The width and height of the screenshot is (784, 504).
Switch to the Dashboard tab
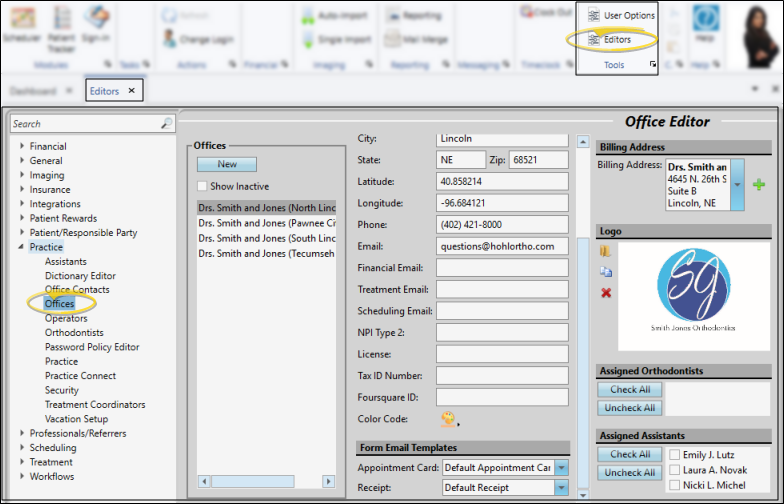pos(33,91)
